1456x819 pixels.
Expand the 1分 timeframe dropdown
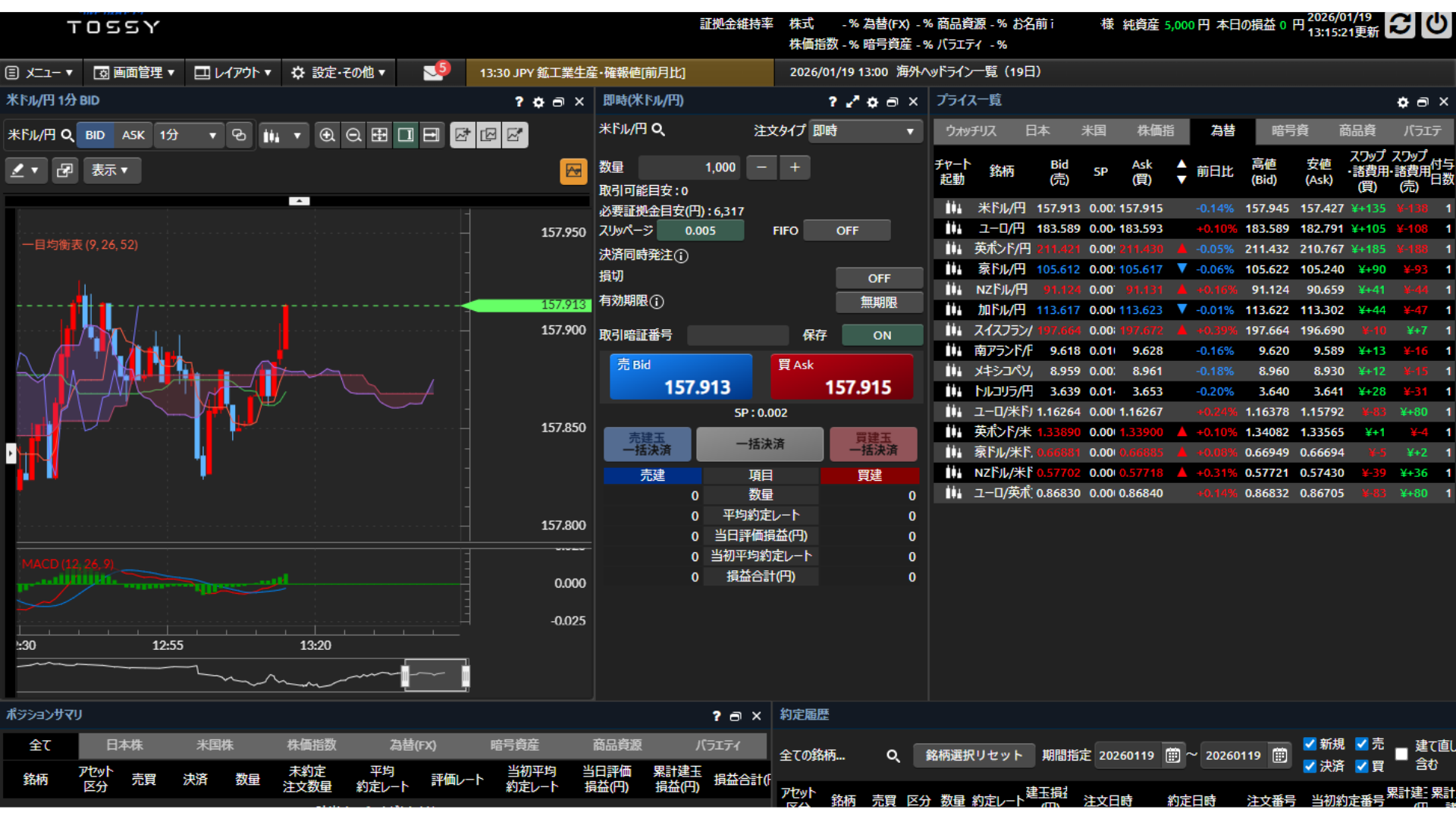[188, 135]
